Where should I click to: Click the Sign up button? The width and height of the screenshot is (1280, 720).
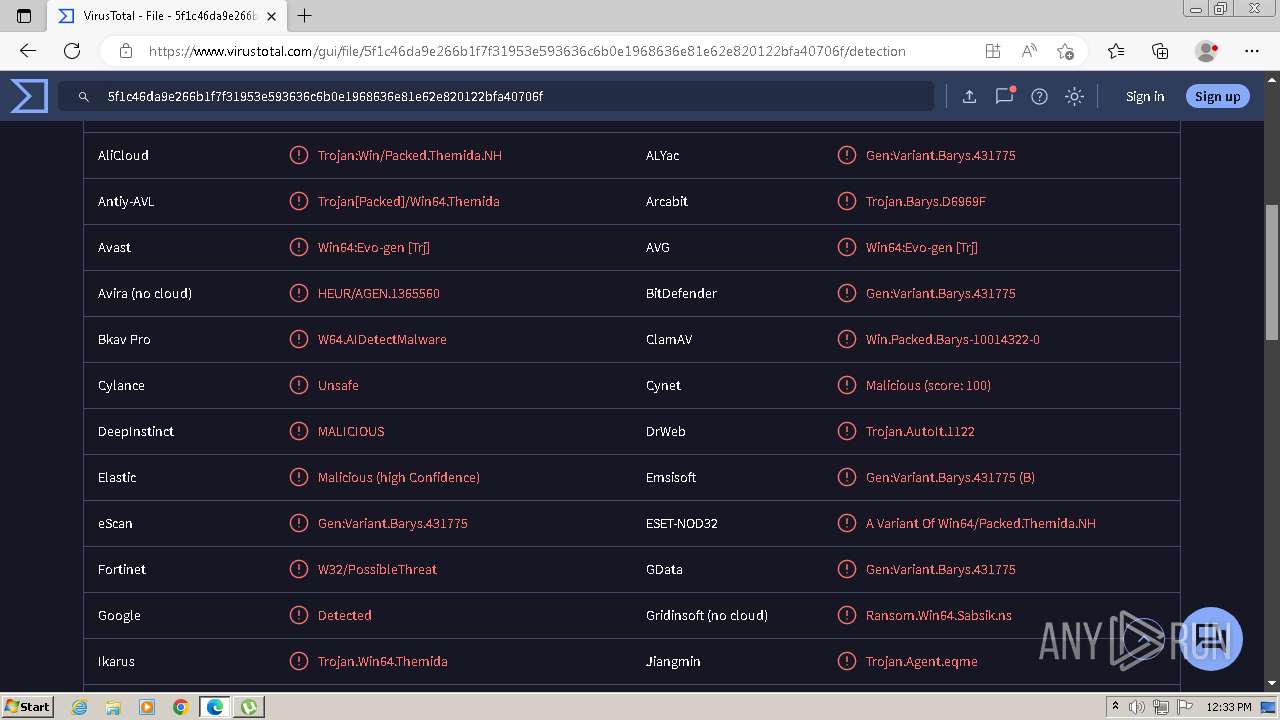[x=1217, y=96]
